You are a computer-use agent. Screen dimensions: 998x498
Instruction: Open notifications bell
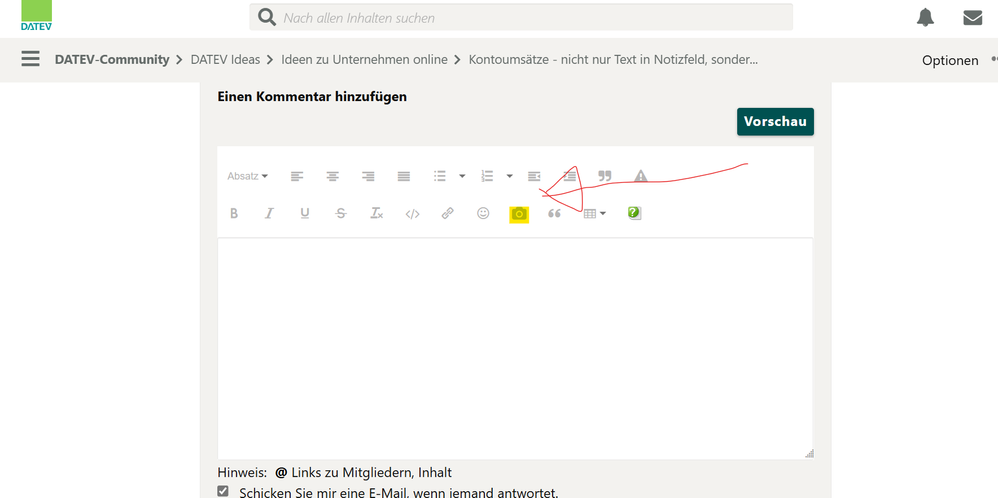click(926, 17)
